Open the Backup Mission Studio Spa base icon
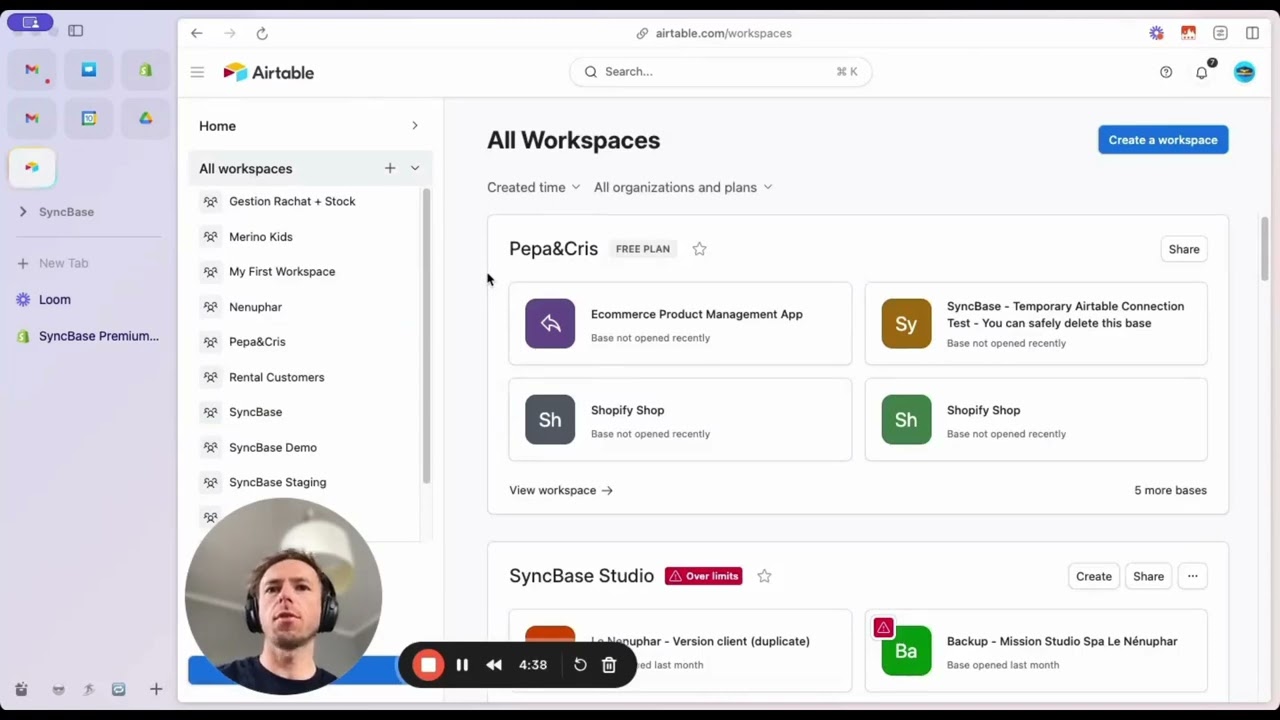 click(906, 650)
